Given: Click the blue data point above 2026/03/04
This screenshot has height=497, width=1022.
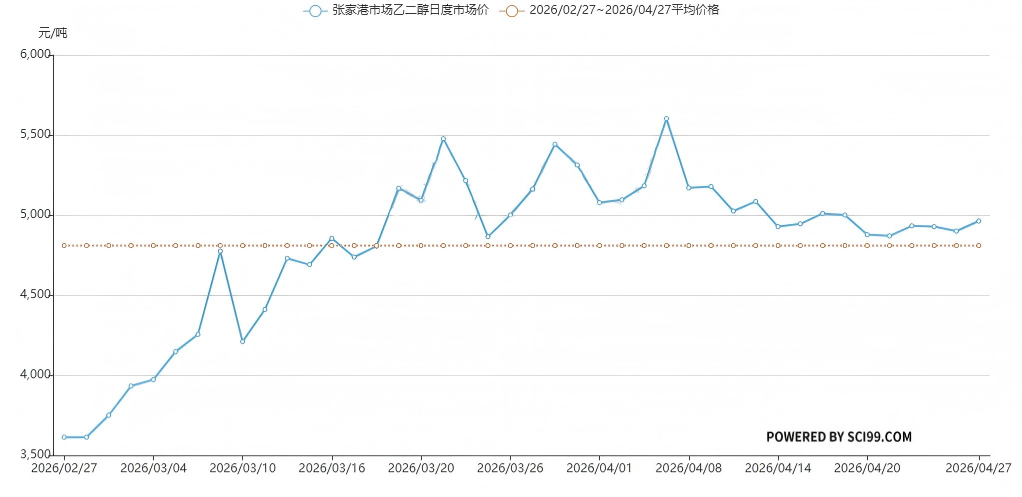Looking at the screenshot, I should click(x=153, y=379).
